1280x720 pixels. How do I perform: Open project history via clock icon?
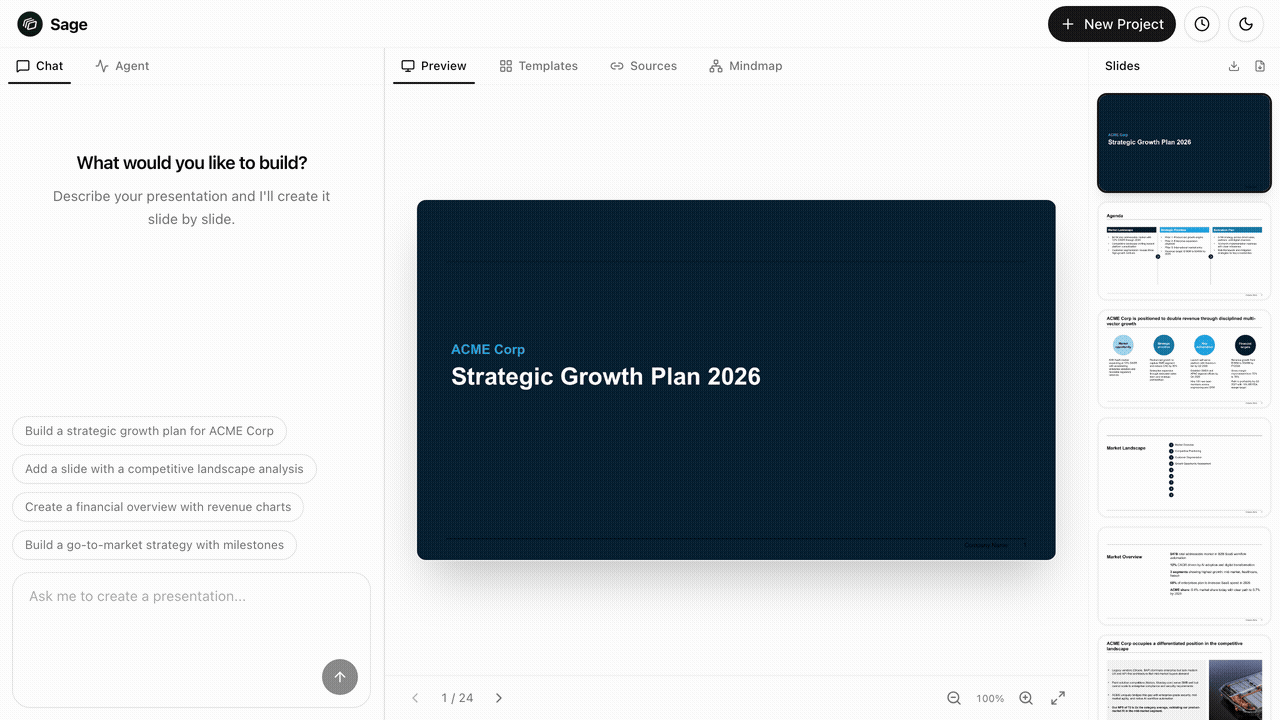pos(1202,24)
